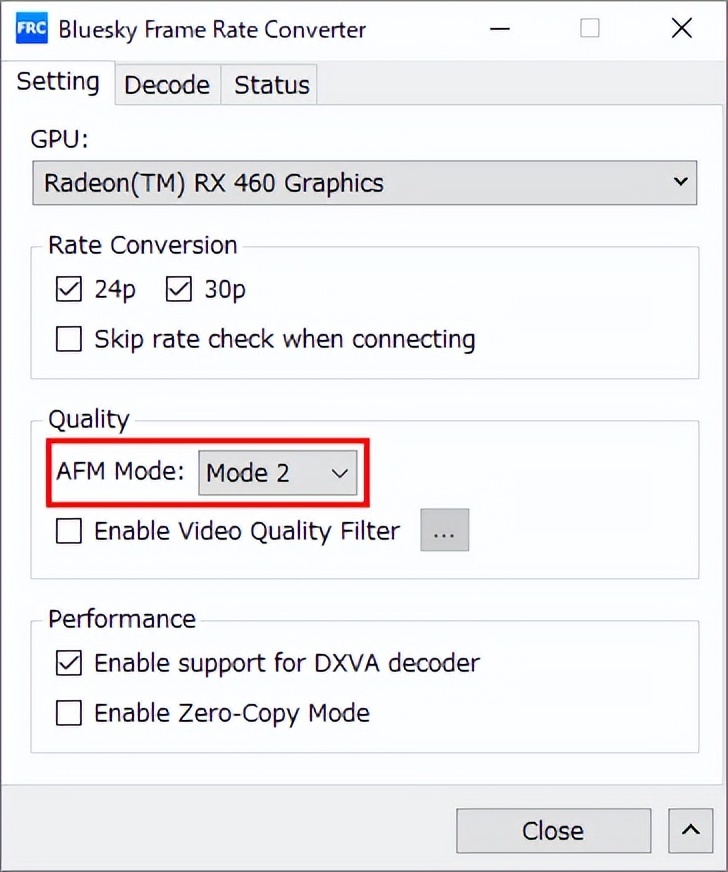Open Video Quality Filter options (...) button

[x=444, y=531]
